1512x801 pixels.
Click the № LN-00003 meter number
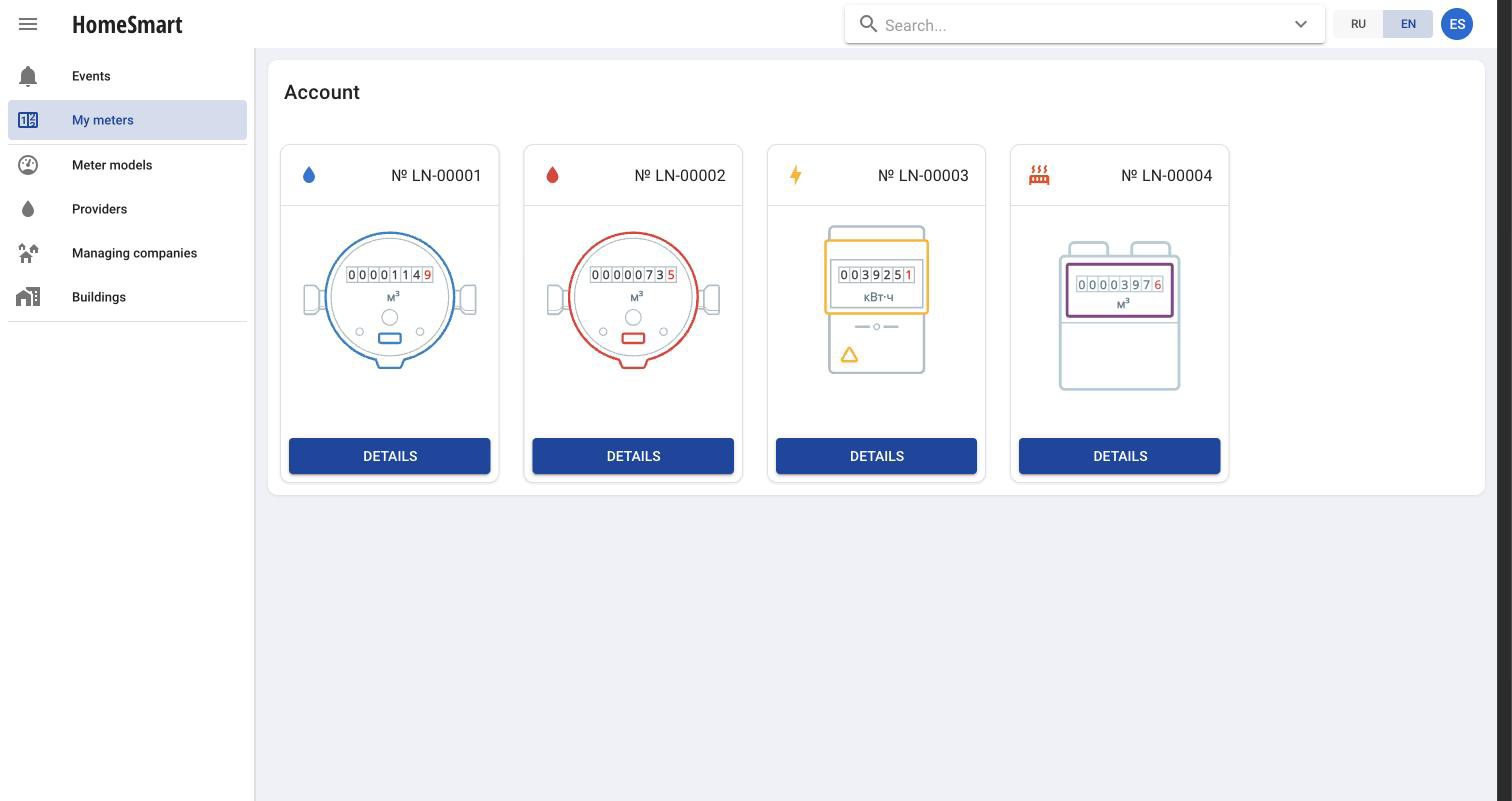(x=923, y=175)
